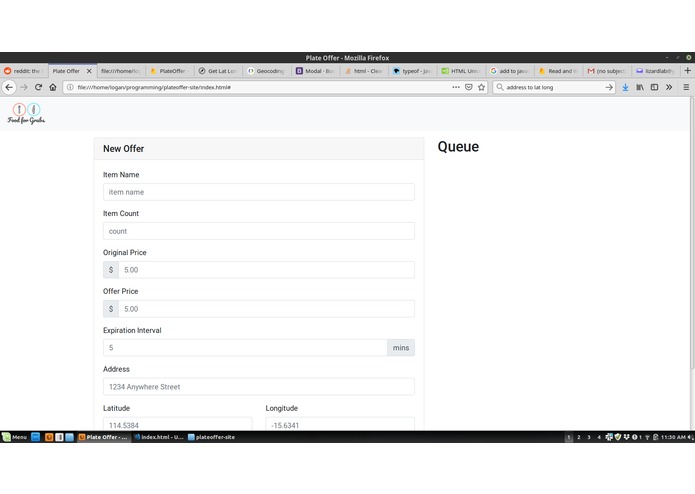Click the Offer Price input field
Image resolution: width=695 pixels, height=494 pixels.
coord(266,309)
